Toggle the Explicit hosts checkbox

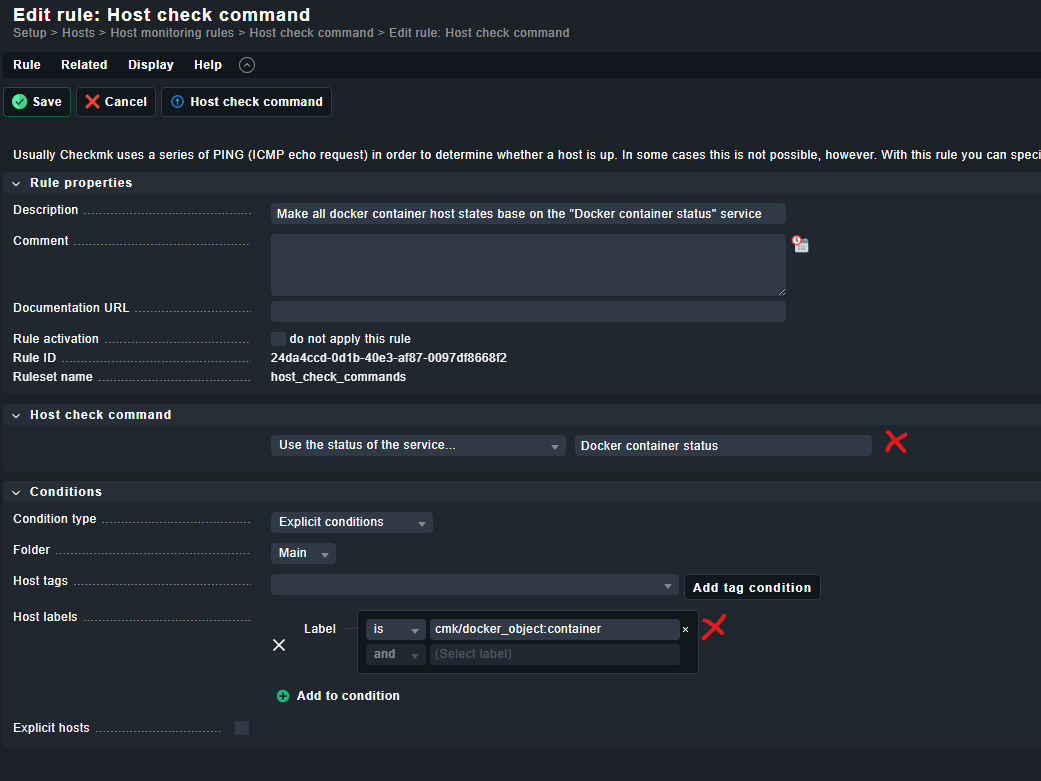(x=242, y=728)
